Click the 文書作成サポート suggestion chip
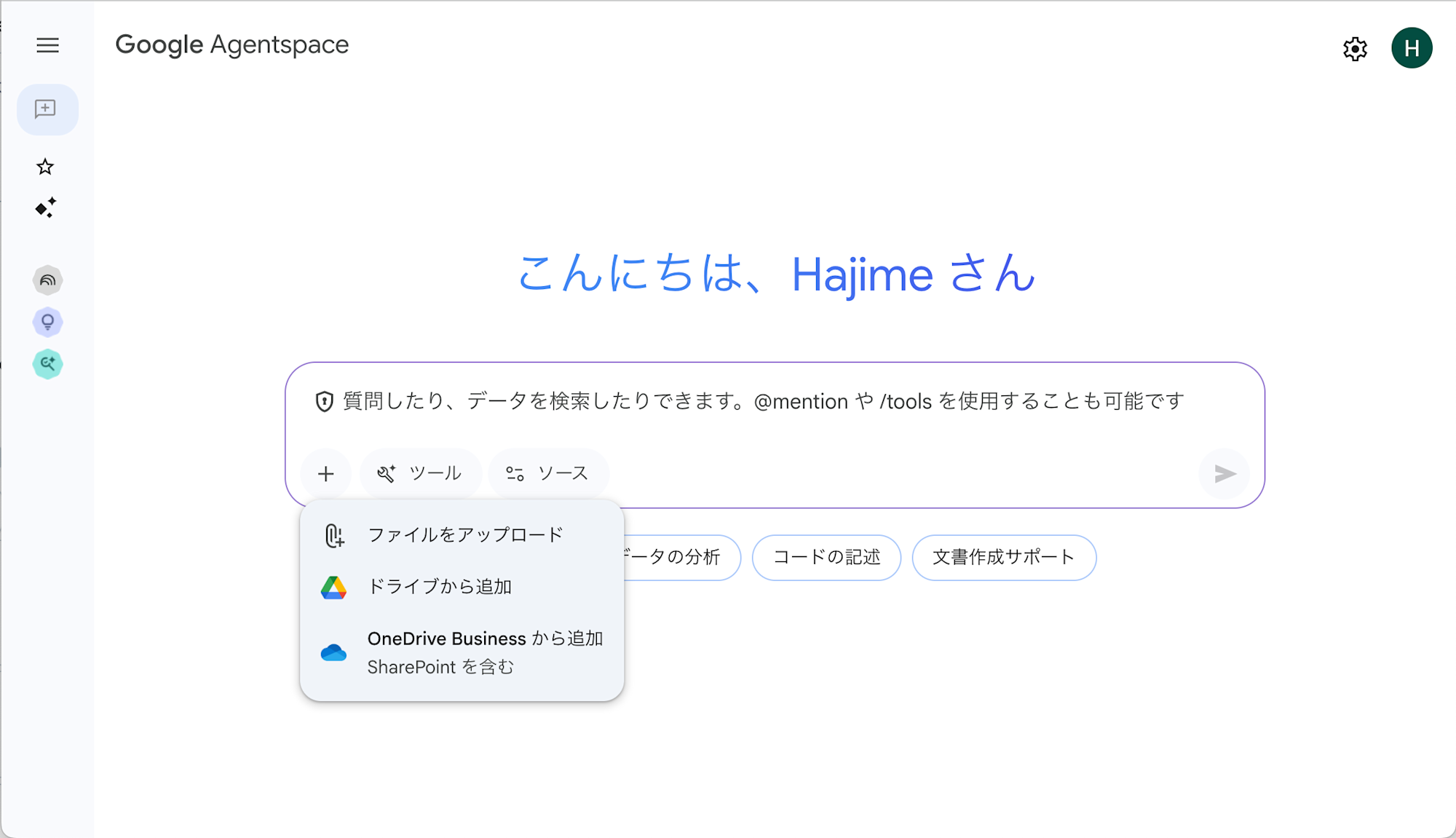This screenshot has width=1456, height=838. click(x=1004, y=558)
